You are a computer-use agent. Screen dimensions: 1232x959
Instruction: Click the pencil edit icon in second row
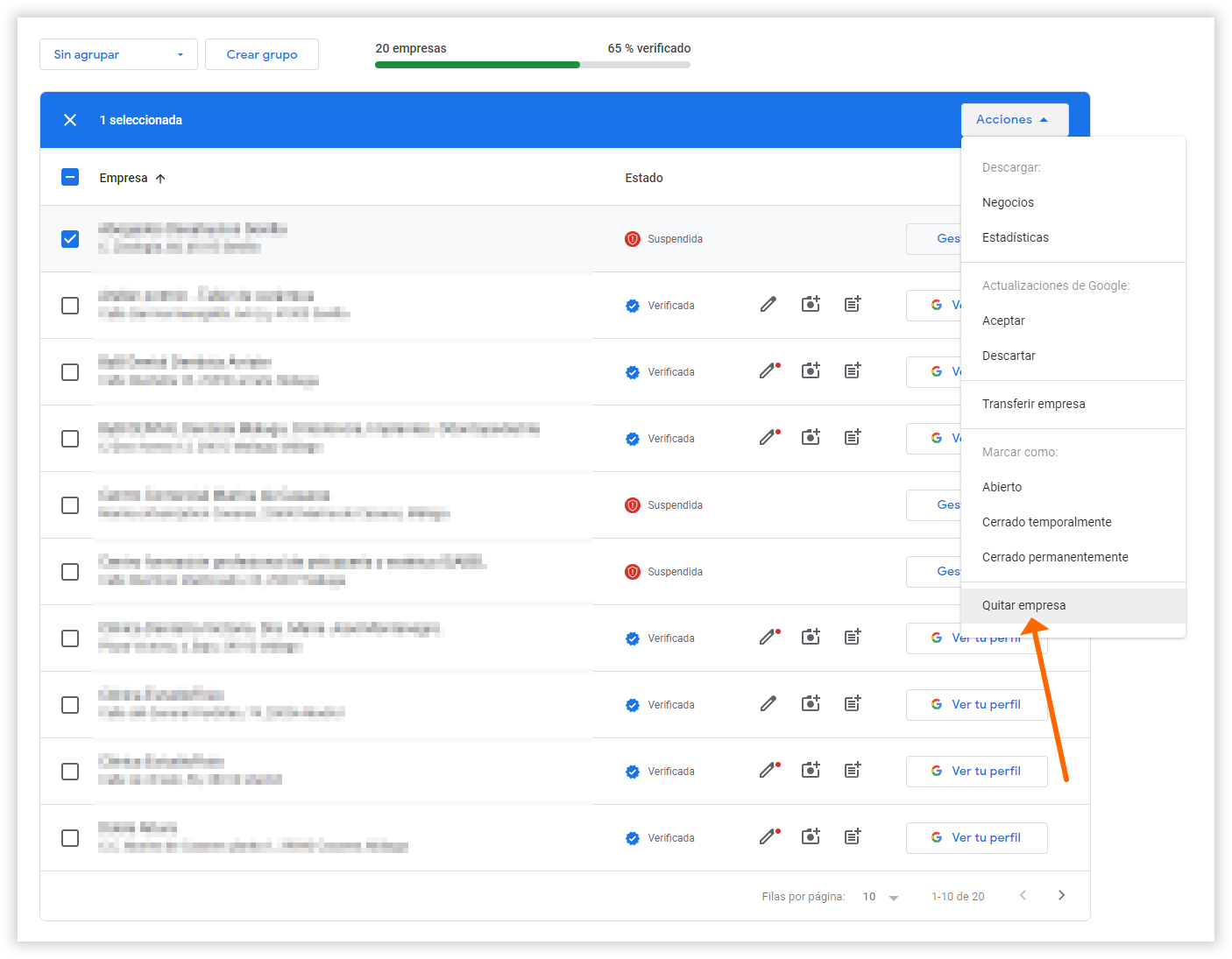click(x=768, y=305)
